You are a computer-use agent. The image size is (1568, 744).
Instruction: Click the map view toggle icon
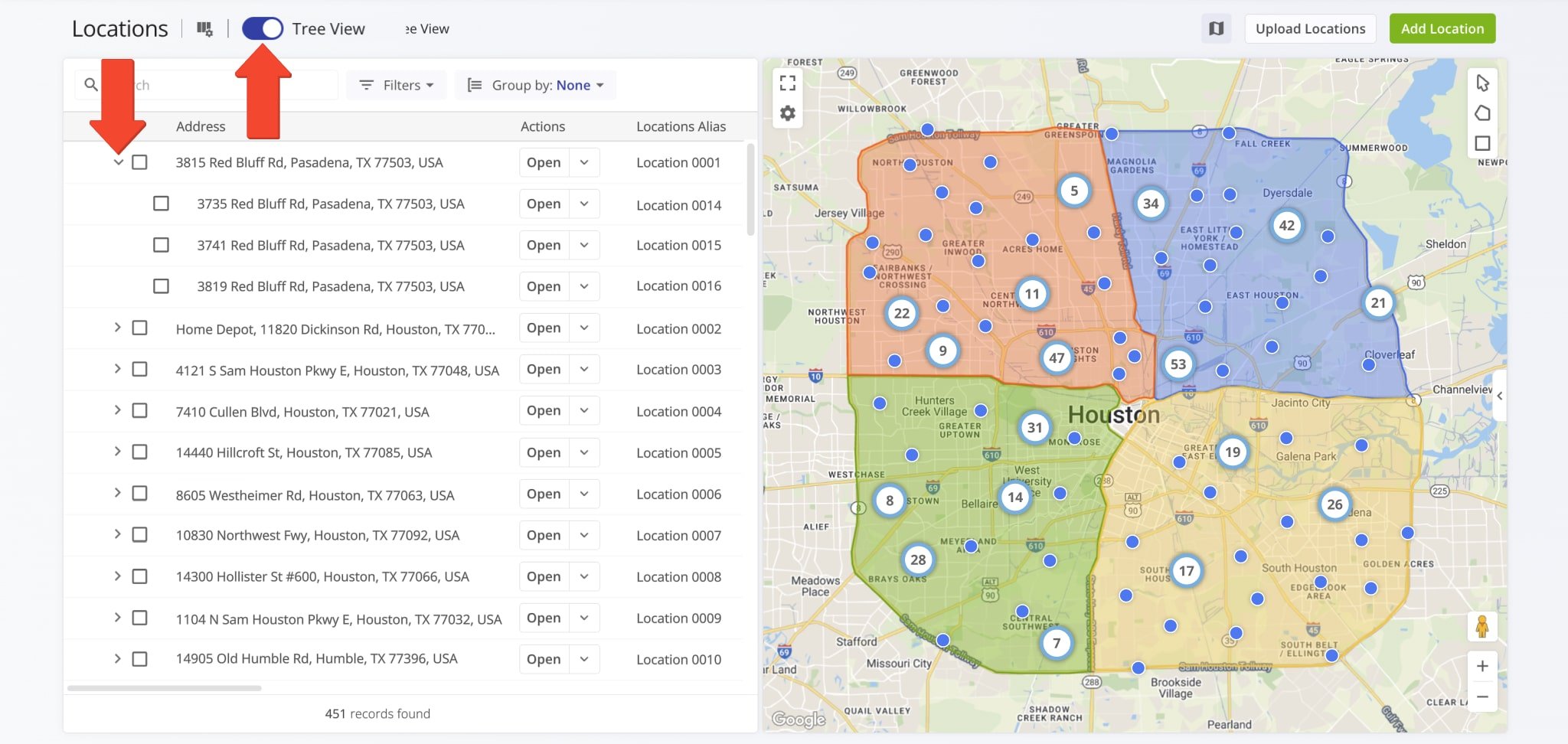tap(1216, 29)
